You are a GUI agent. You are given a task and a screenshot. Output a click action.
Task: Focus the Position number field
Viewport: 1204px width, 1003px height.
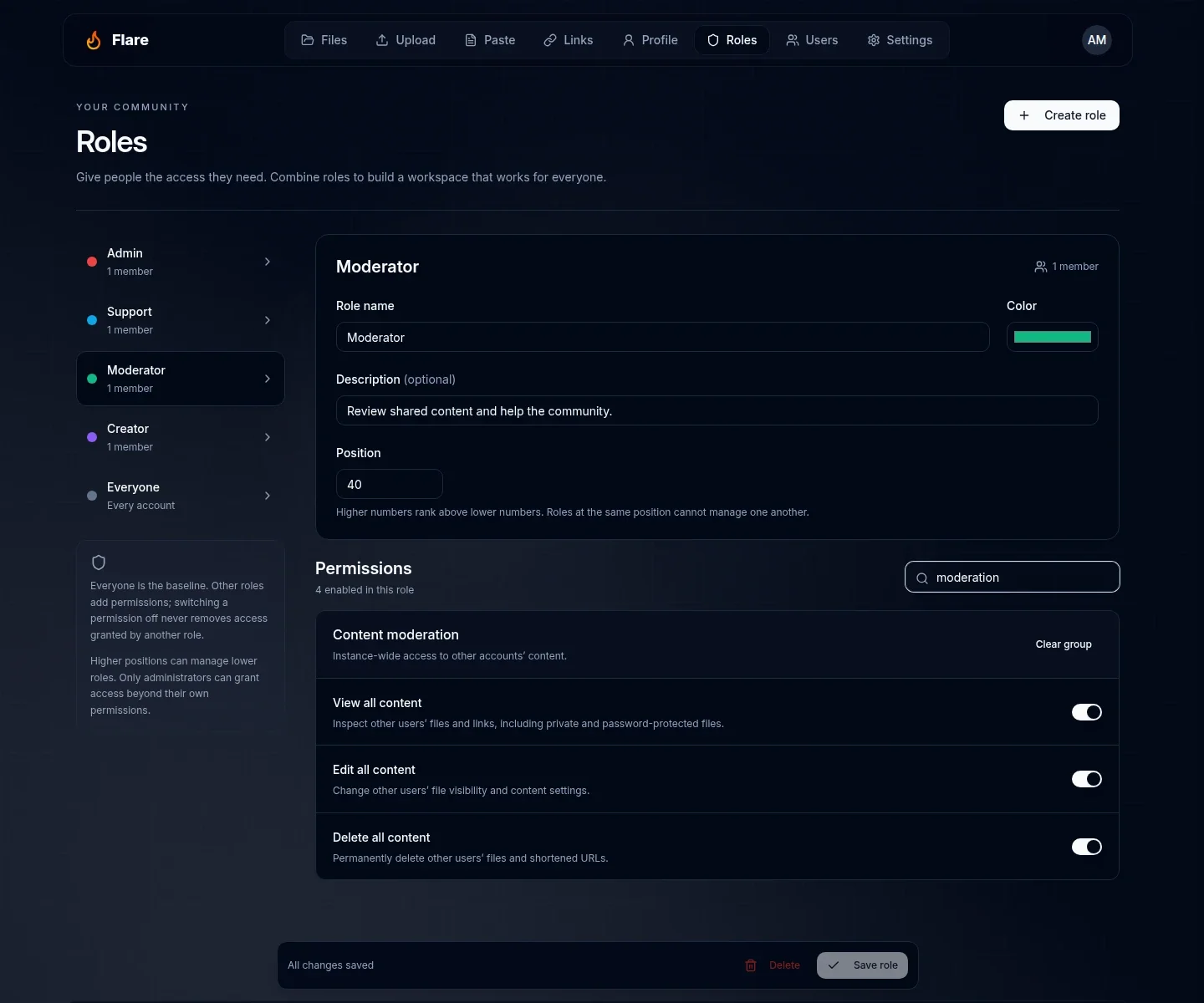pyautogui.click(x=390, y=484)
